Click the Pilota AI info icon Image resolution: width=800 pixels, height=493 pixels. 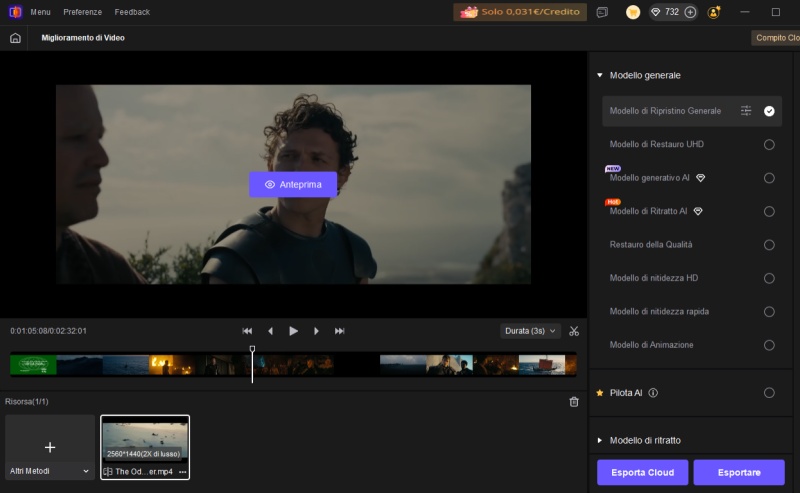pos(653,392)
